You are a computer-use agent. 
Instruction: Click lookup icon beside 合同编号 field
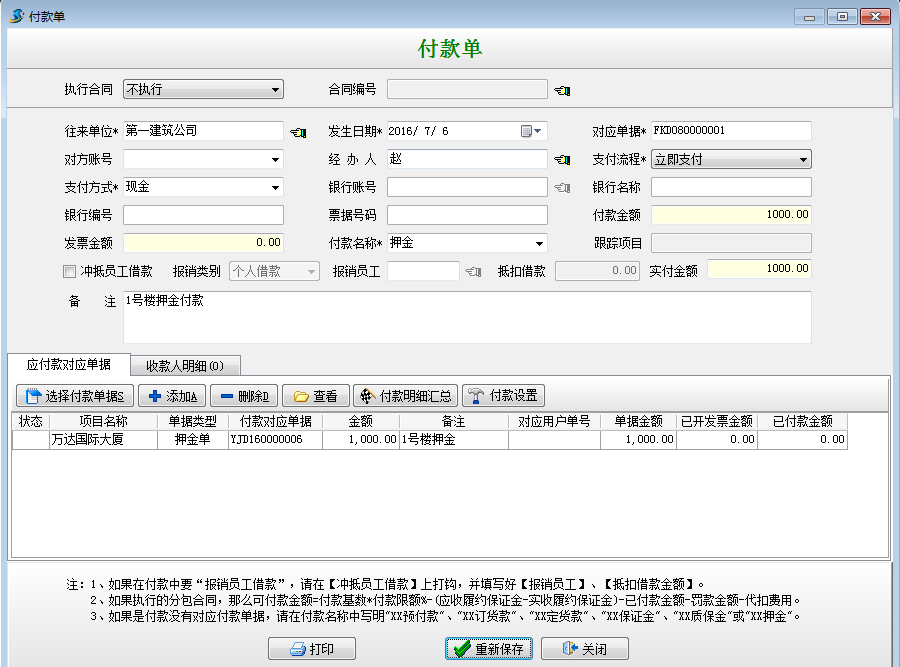coord(563,91)
